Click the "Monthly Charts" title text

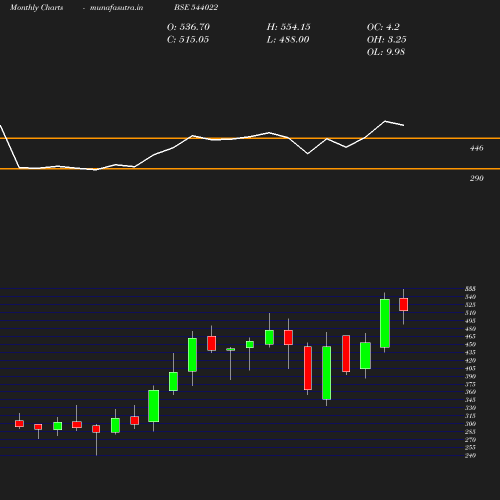click(x=36, y=7)
